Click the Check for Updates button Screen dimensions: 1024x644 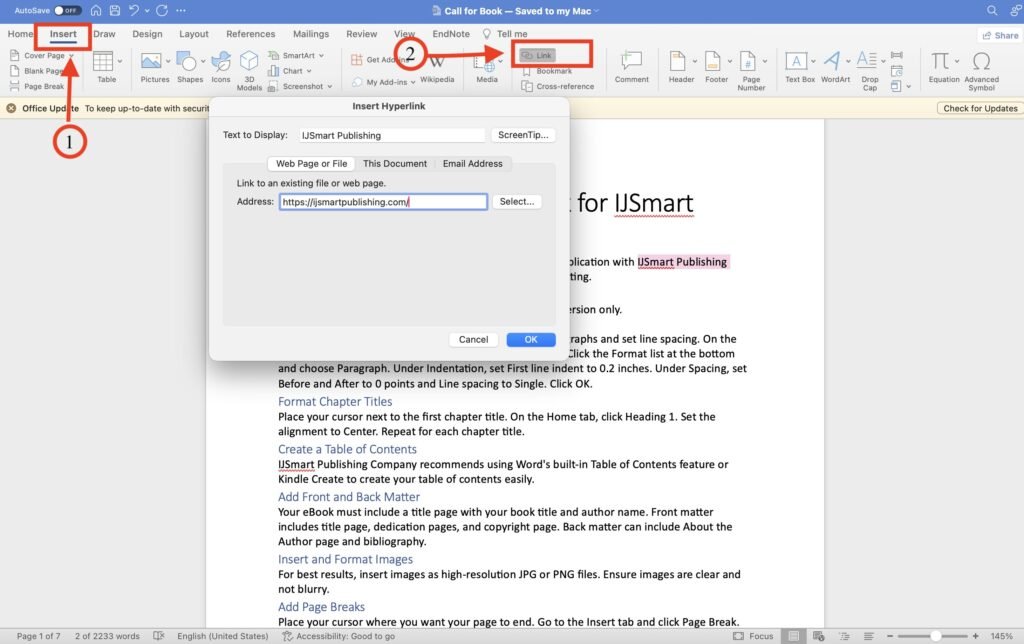click(980, 108)
